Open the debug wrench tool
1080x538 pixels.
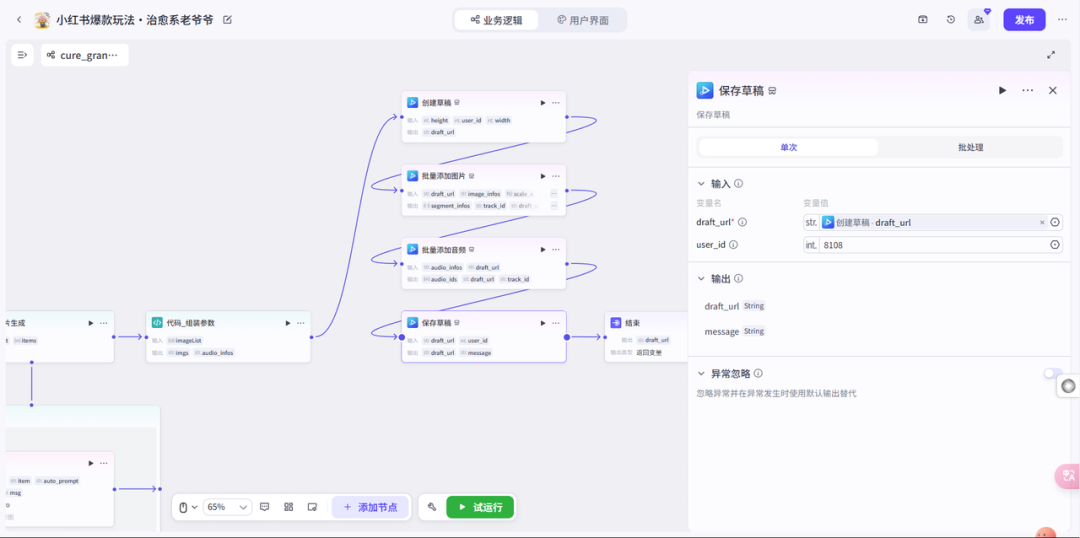432,507
